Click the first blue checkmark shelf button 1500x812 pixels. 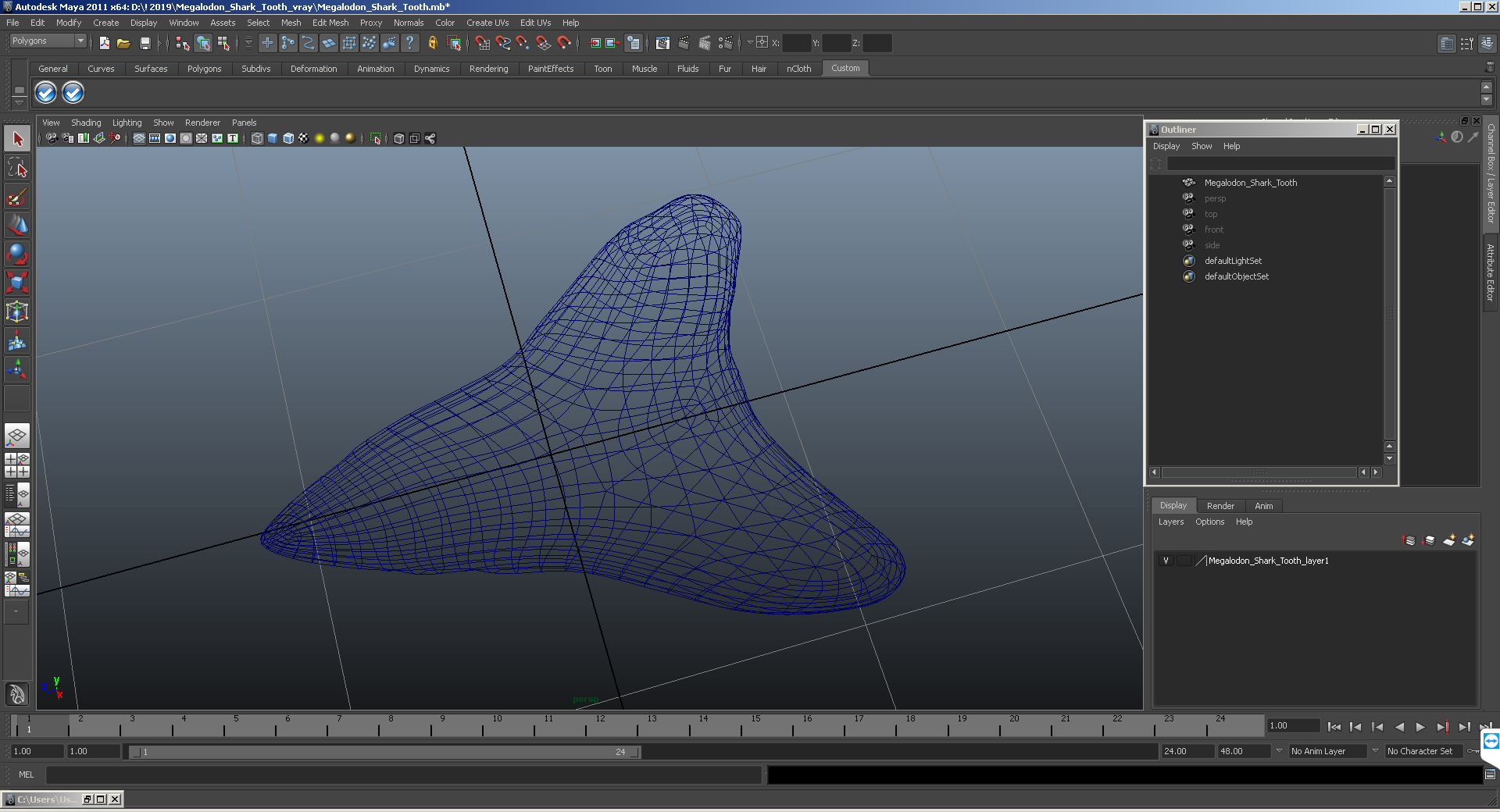[46, 93]
